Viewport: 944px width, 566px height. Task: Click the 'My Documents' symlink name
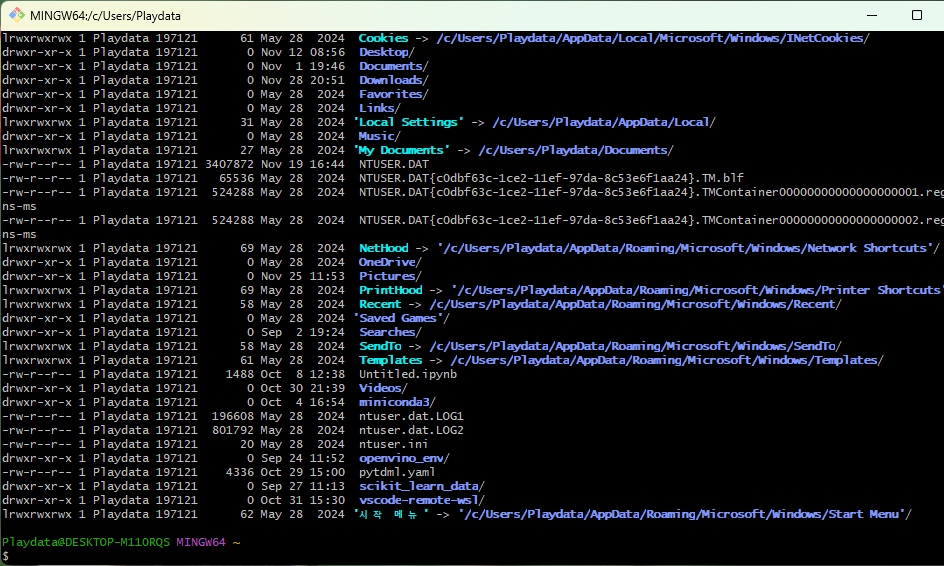402,150
